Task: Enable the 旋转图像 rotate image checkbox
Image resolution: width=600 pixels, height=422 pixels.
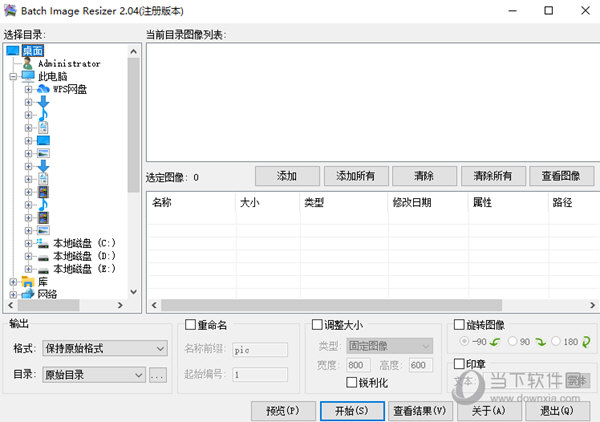Action: (x=459, y=325)
